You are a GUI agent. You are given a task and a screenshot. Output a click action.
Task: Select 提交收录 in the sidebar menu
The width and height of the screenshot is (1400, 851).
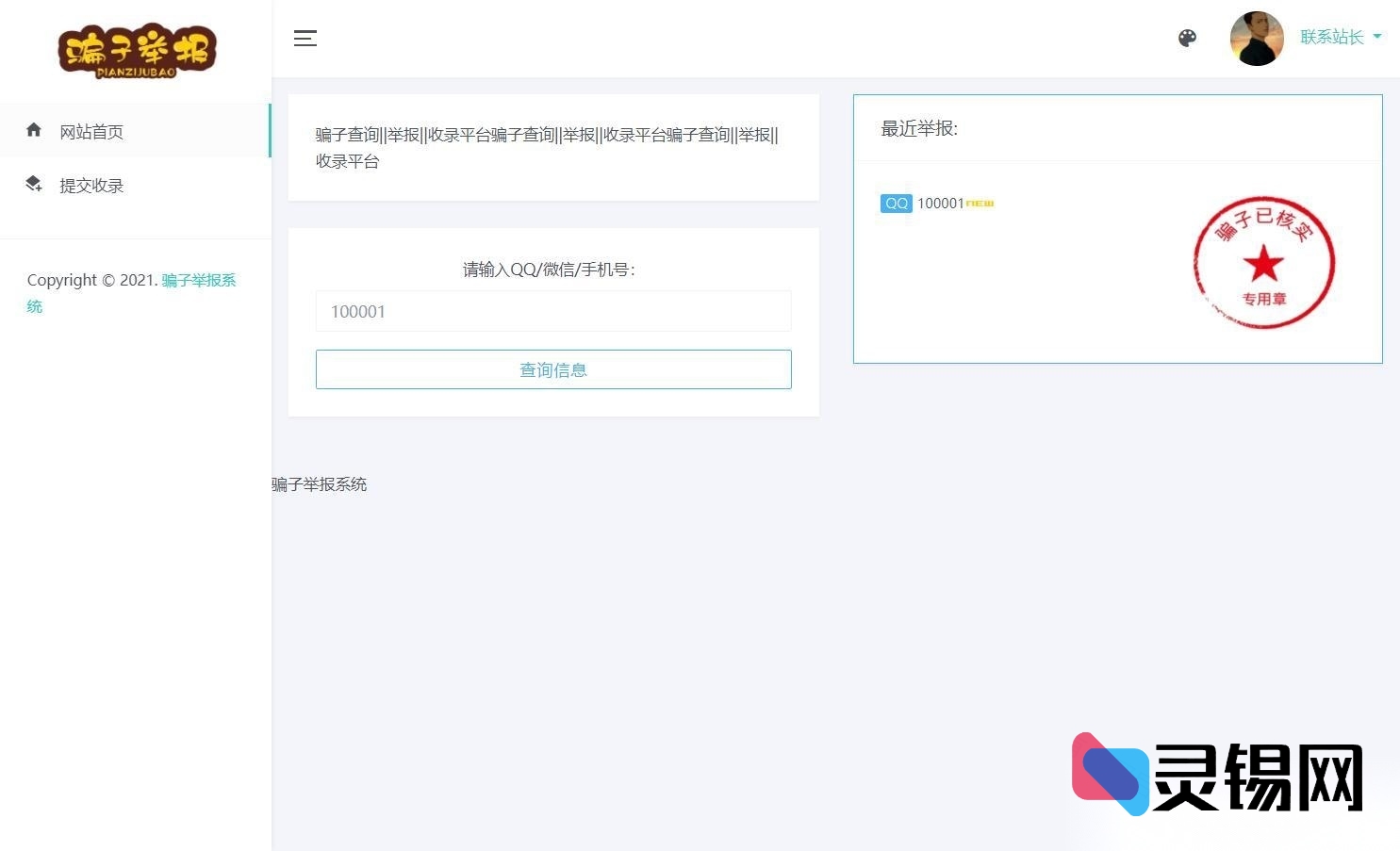tap(91, 185)
